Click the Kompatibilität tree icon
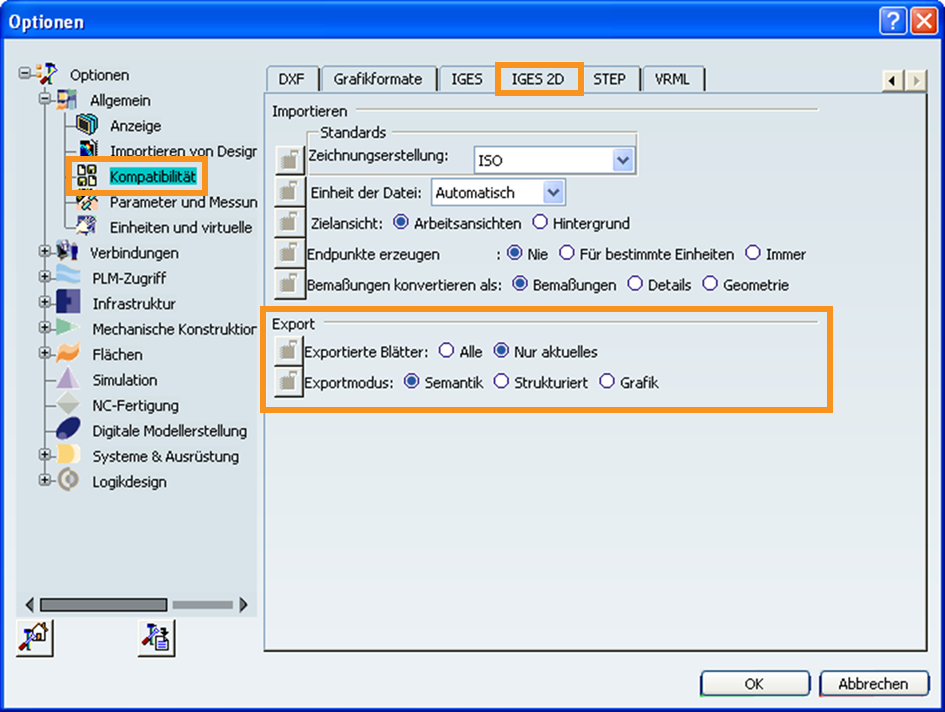 pyautogui.click(x=87, y=177)
